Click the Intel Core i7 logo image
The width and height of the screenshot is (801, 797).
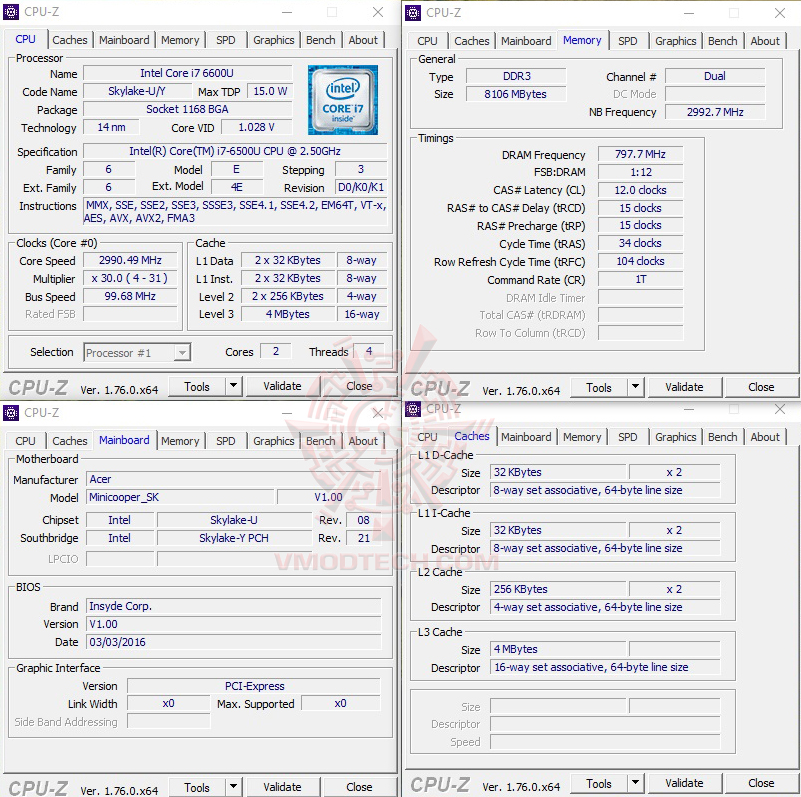click(343, 100)
